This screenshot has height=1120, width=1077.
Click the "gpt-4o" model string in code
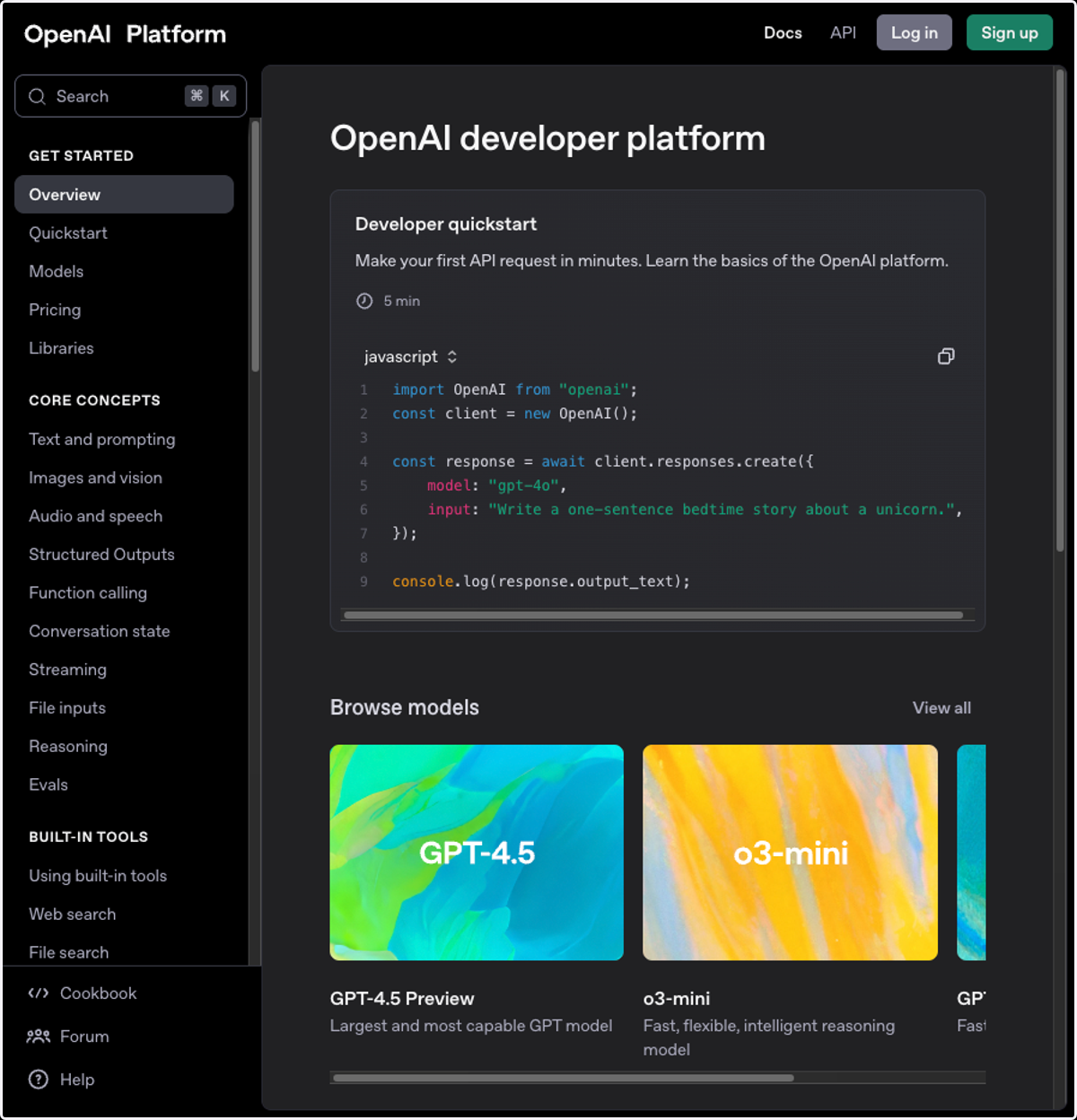pyautogui.click(x=523, y=486)
